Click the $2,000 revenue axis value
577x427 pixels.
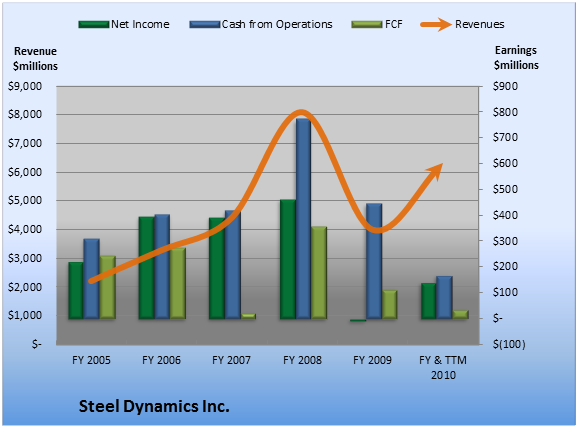pos(25,287)
